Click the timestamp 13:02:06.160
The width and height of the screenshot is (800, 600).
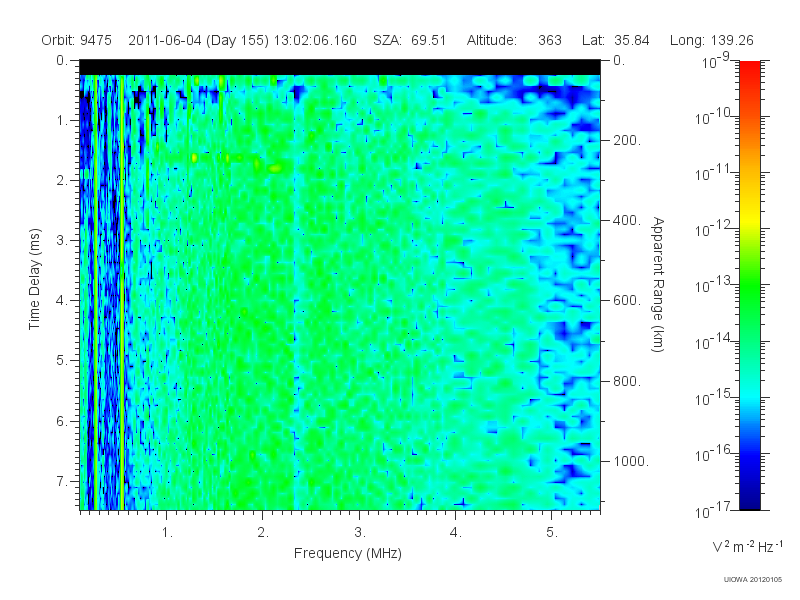tap(315, 40)
